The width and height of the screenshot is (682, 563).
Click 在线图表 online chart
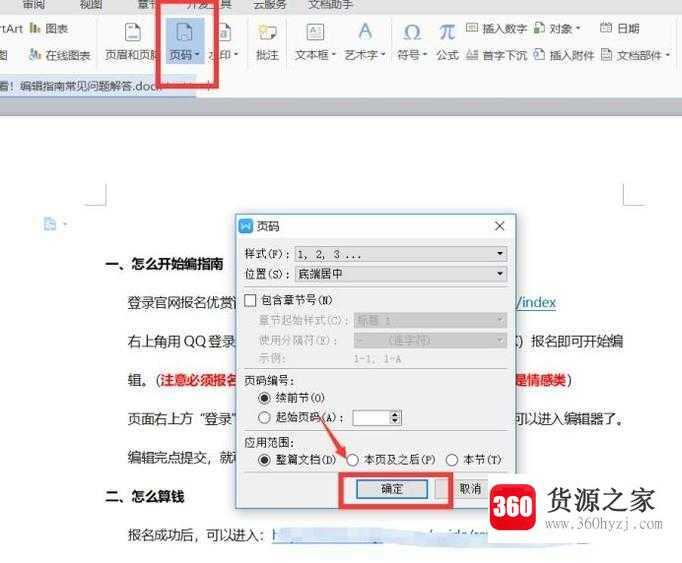coord(59,55)
